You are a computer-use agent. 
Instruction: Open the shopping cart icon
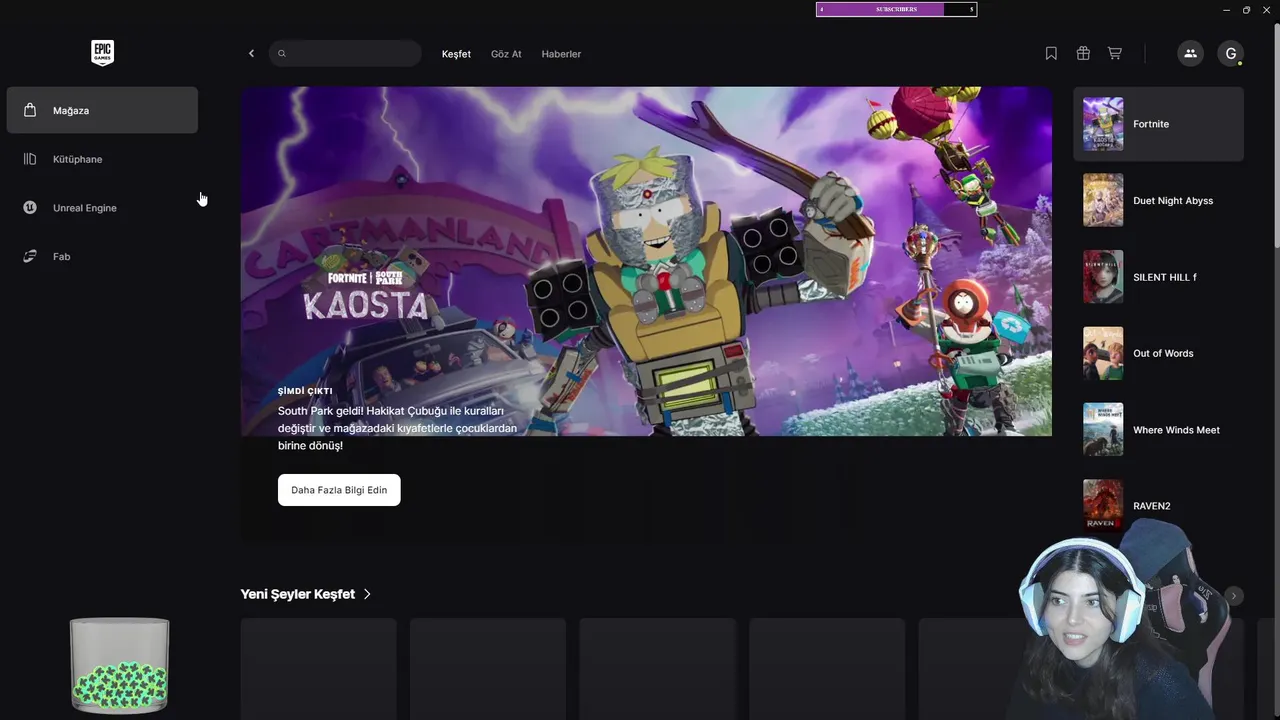[x=1115, y=54]
